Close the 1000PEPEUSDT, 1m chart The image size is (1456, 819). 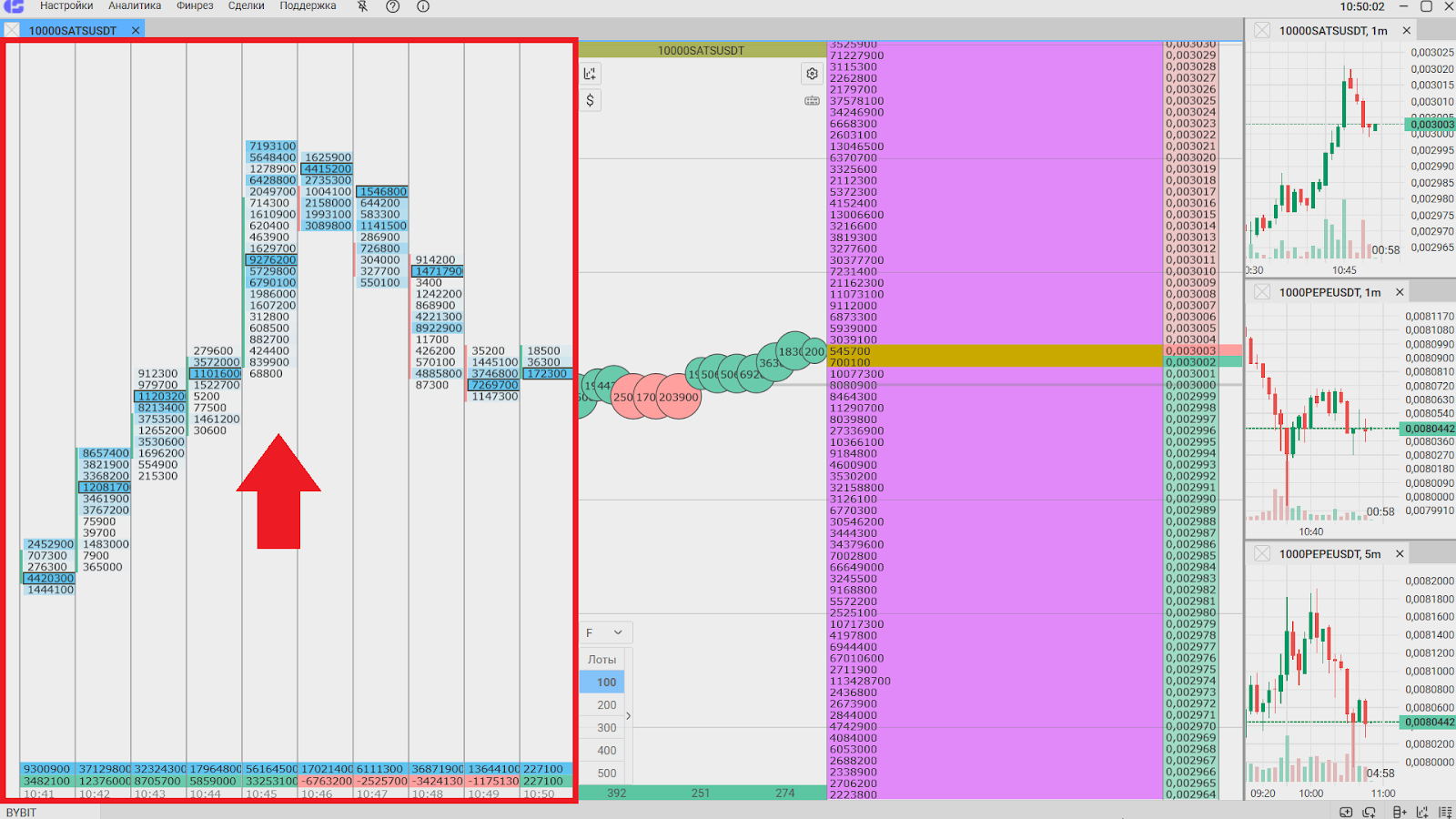1400,292
